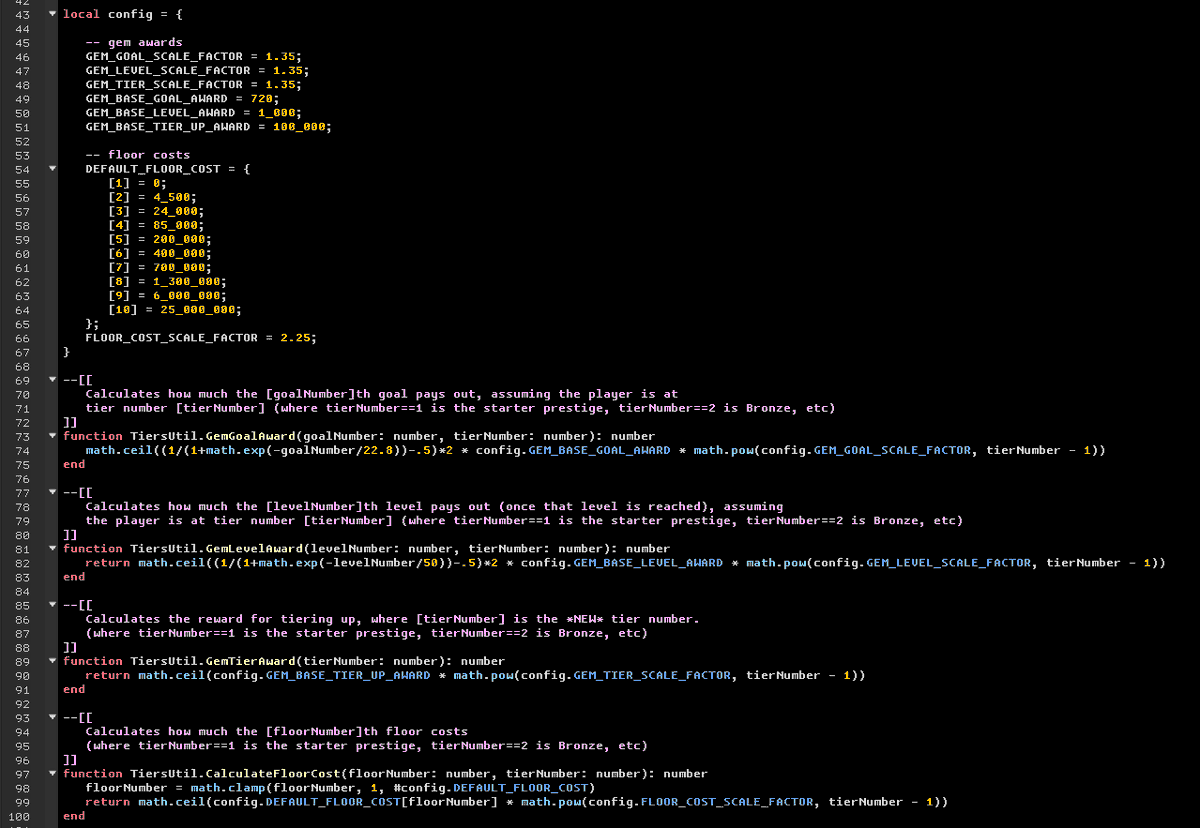The height and width of the screenshot is (828, 1200).
Task: Collapse the TiersUtil.GemTierAward function fold arrow
Action: pos(52,661)
